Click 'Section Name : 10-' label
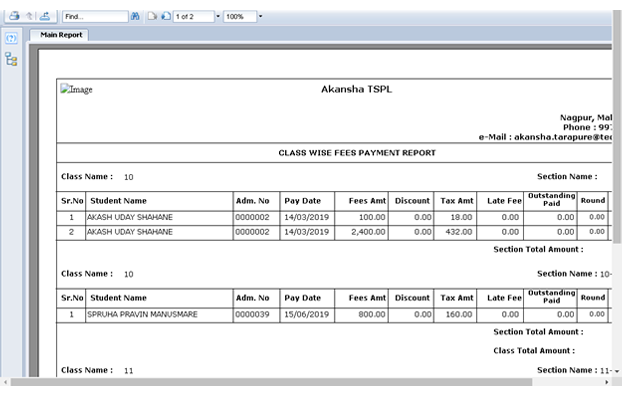Screen dimensions: 622x396 574,274
